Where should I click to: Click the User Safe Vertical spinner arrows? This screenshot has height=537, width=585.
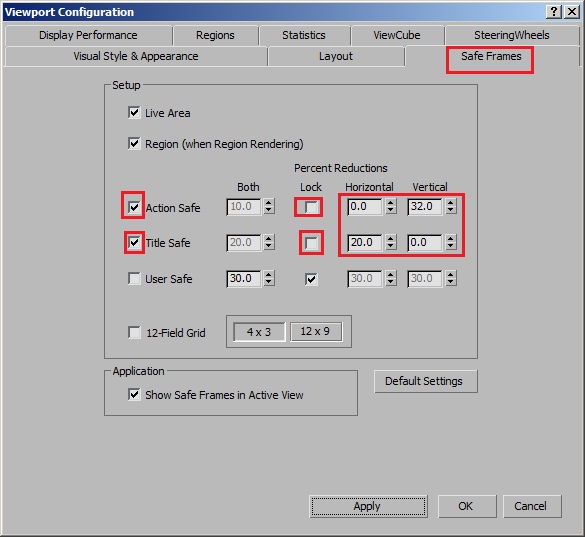click(x=451, y=278)
